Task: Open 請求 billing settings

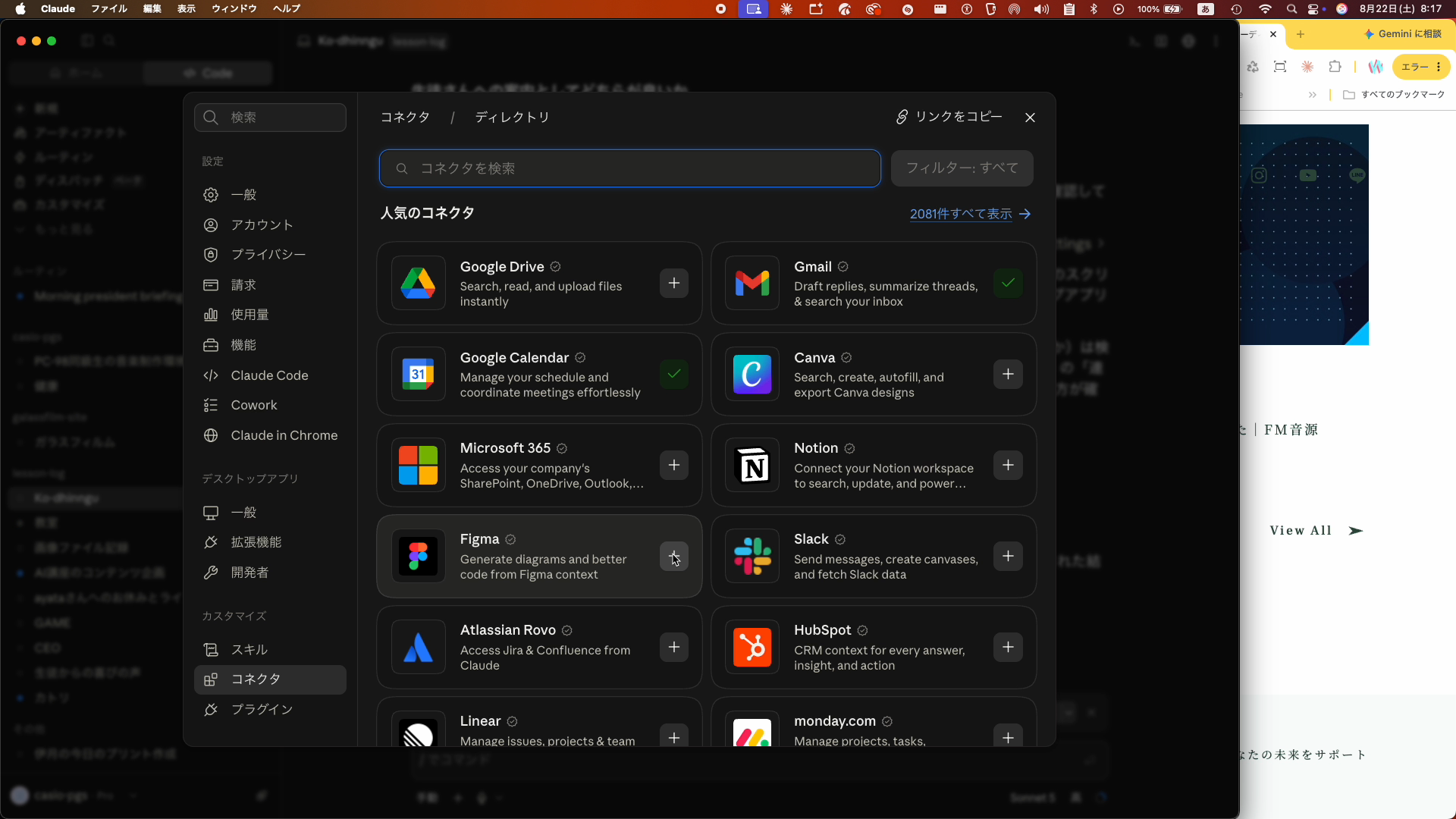Action: pyautogui.click(x=270, y=285)
